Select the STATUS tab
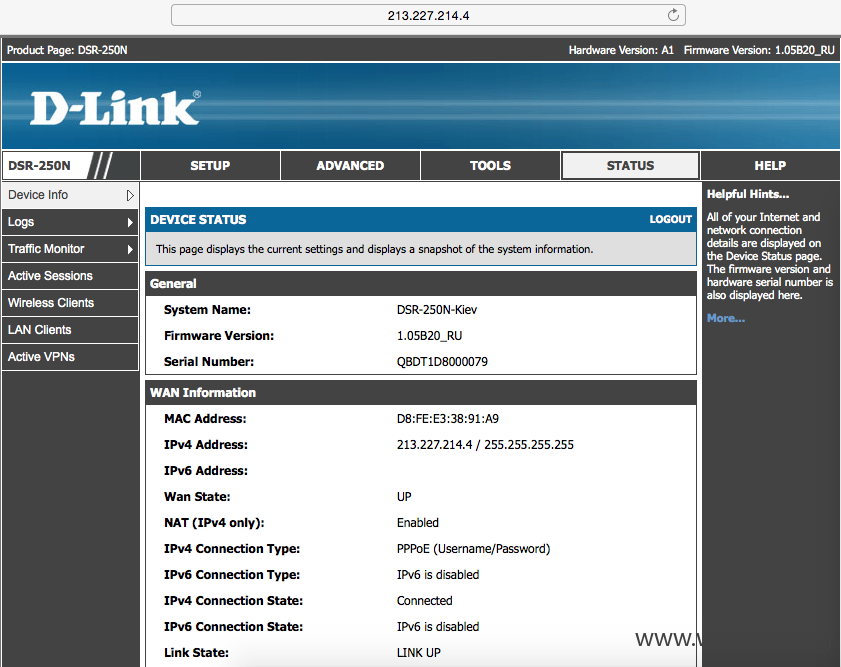 click(630, 166)
